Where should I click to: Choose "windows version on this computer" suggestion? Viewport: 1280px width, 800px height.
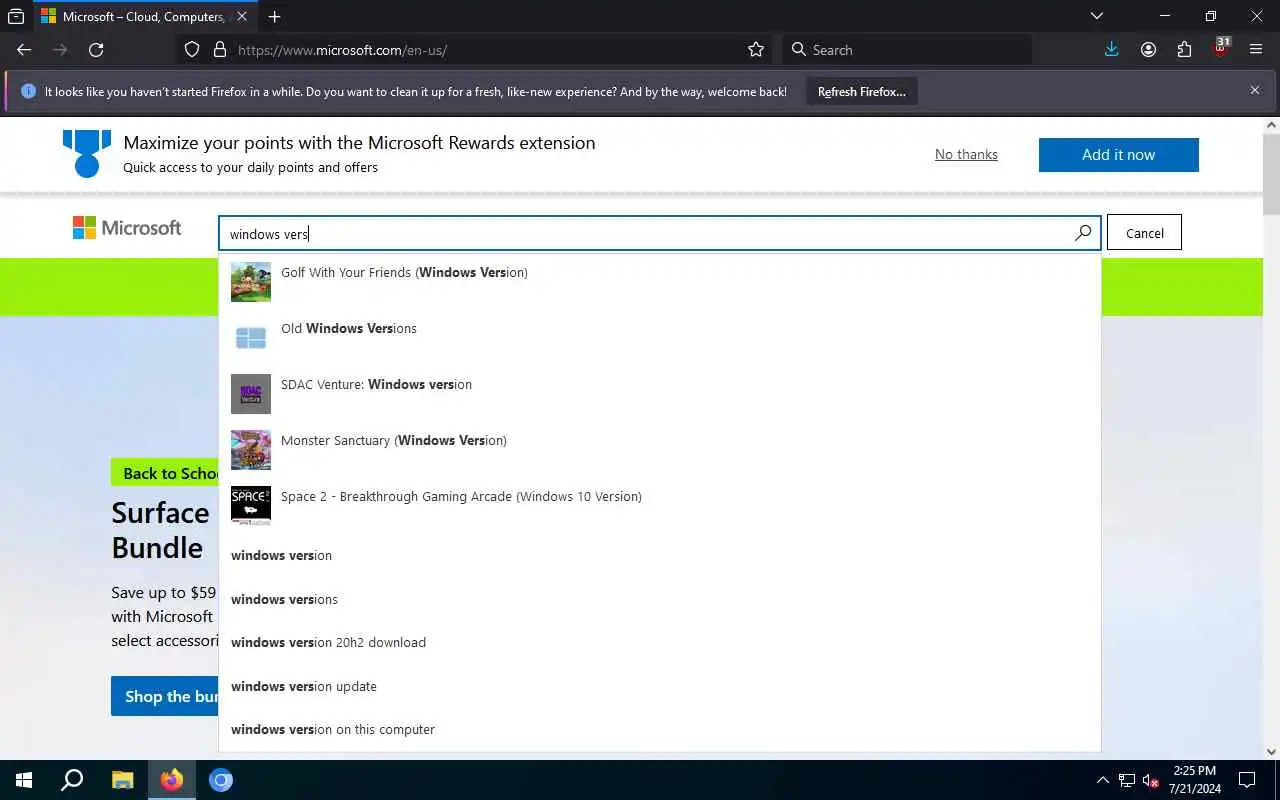660,729
